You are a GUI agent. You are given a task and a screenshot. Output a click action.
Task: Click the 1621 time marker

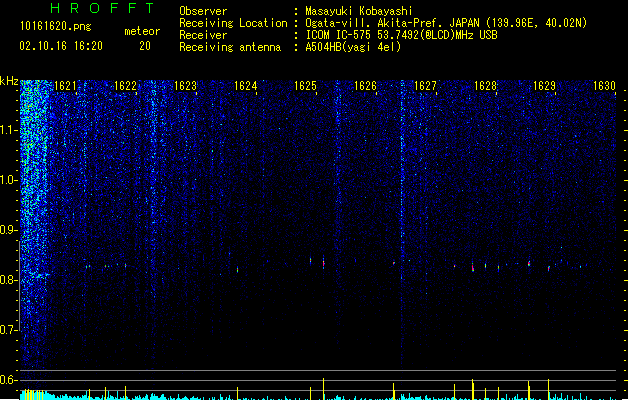click(65, 86)
